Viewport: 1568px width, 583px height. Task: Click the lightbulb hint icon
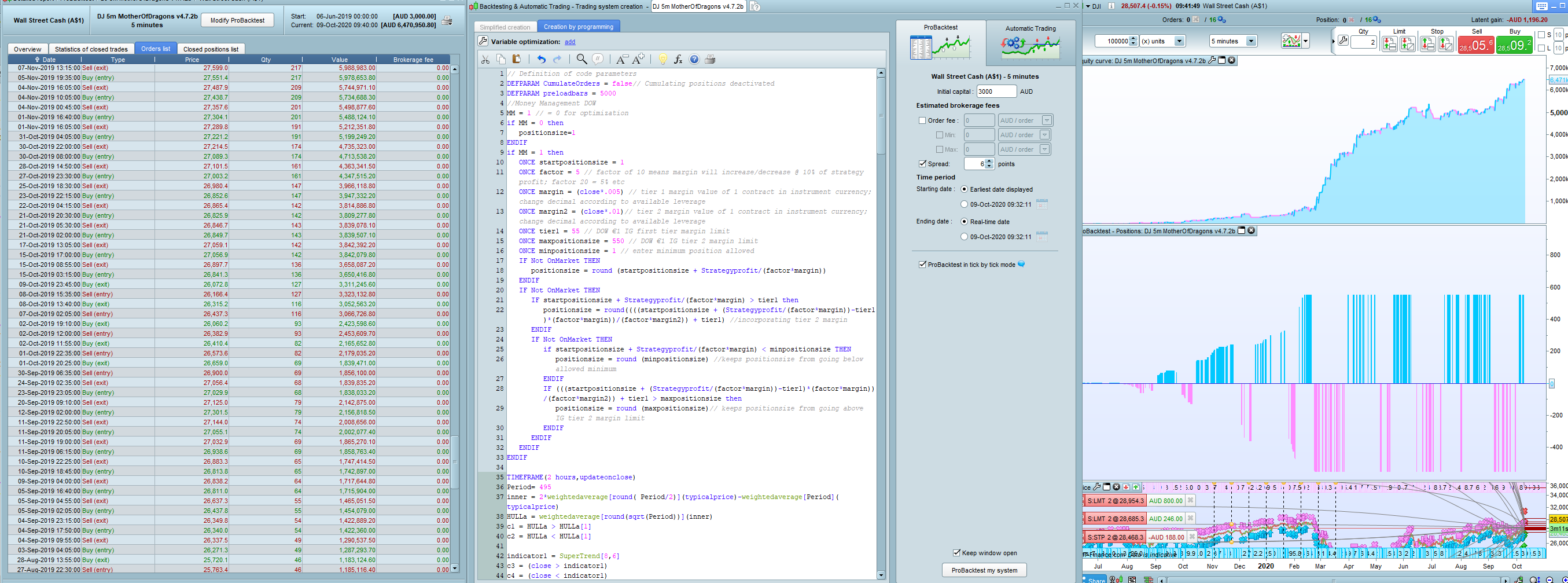662,59
